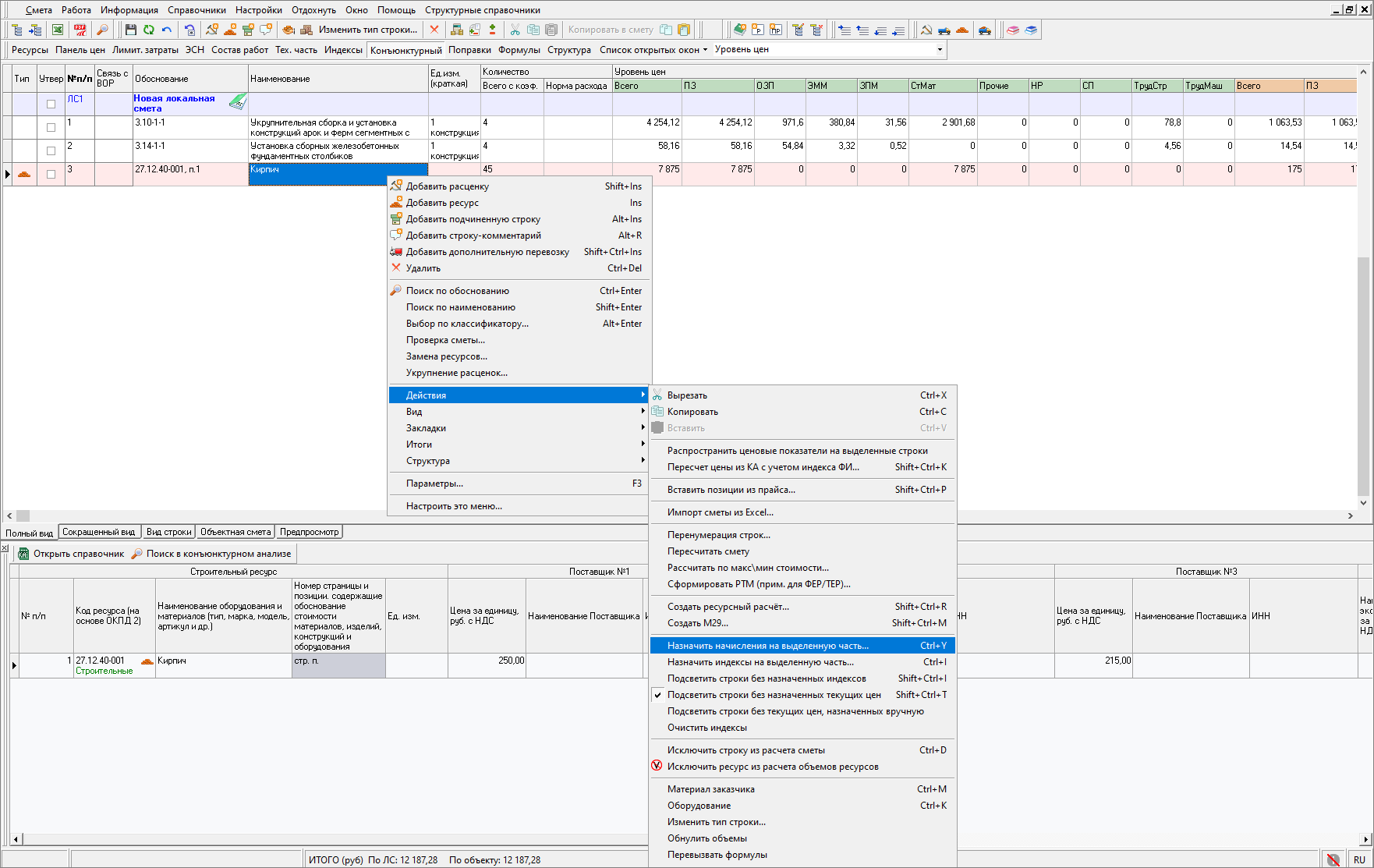Toggle the checkbox on the Кирпич row

click(x=51, y=174)
